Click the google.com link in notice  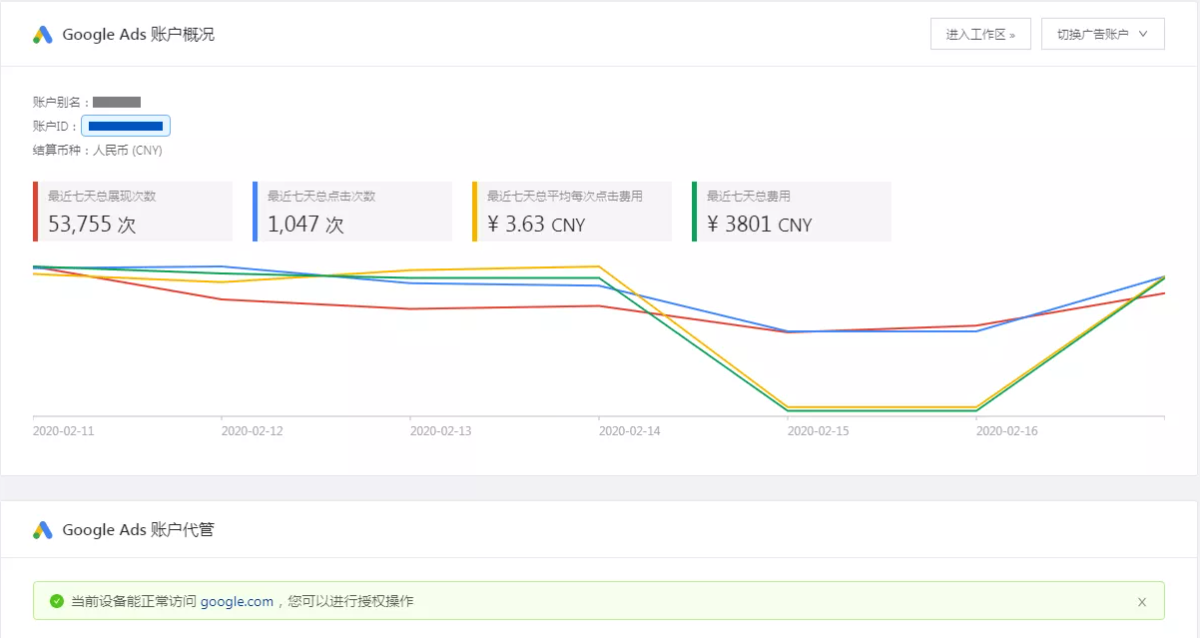tap(237, 602)
